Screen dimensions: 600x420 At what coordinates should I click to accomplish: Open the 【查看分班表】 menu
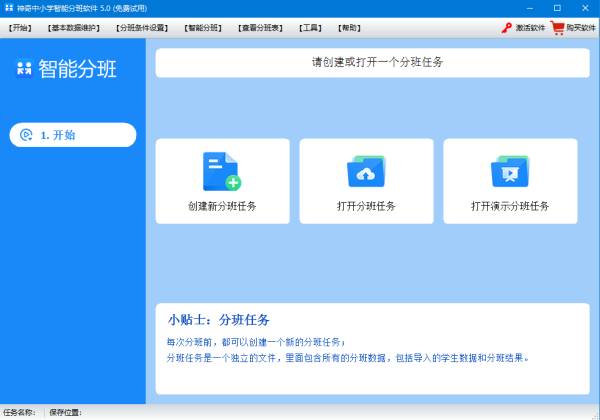coord(260,28)
